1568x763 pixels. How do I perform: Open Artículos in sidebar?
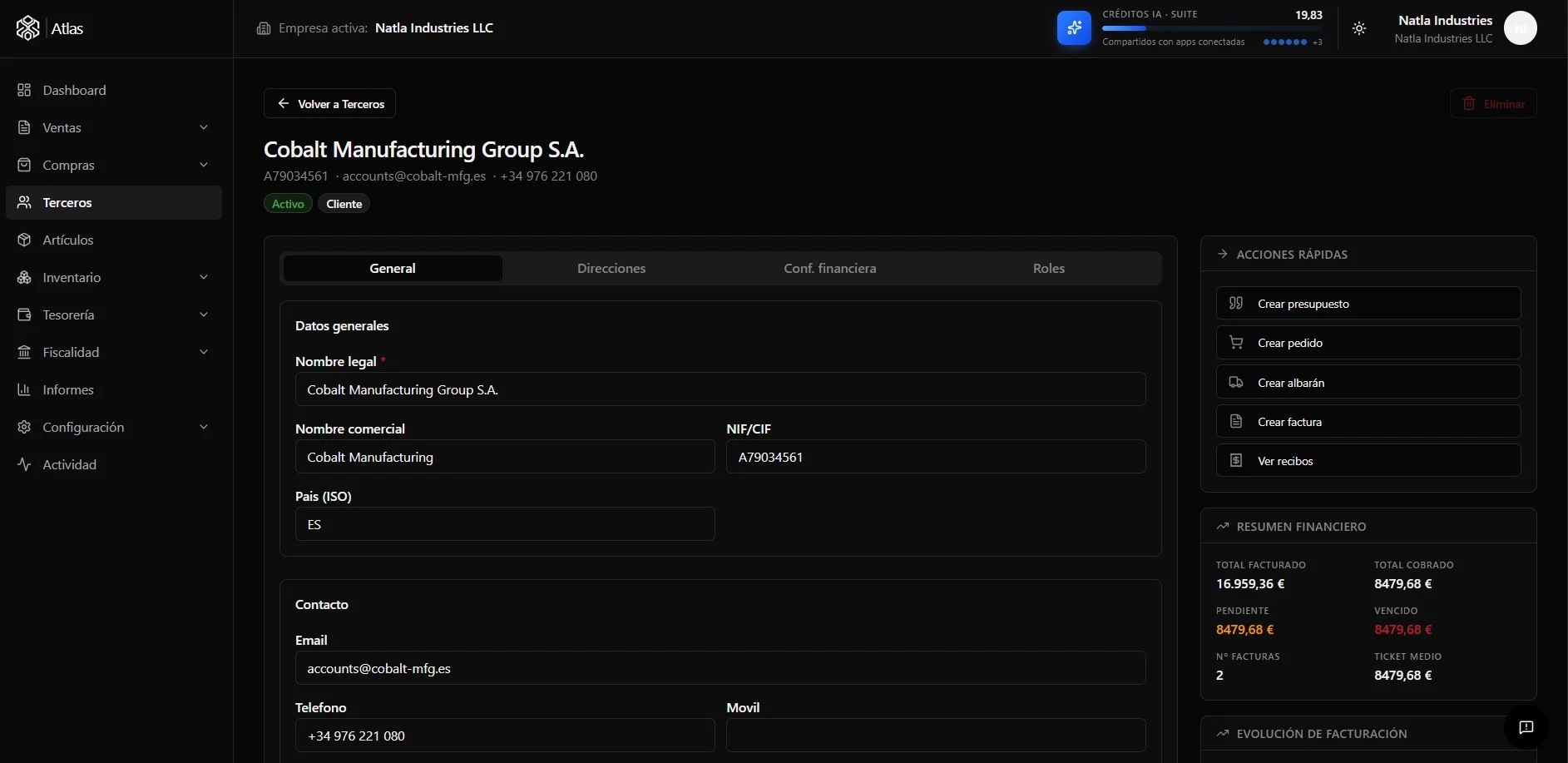(x=114, y=240)
